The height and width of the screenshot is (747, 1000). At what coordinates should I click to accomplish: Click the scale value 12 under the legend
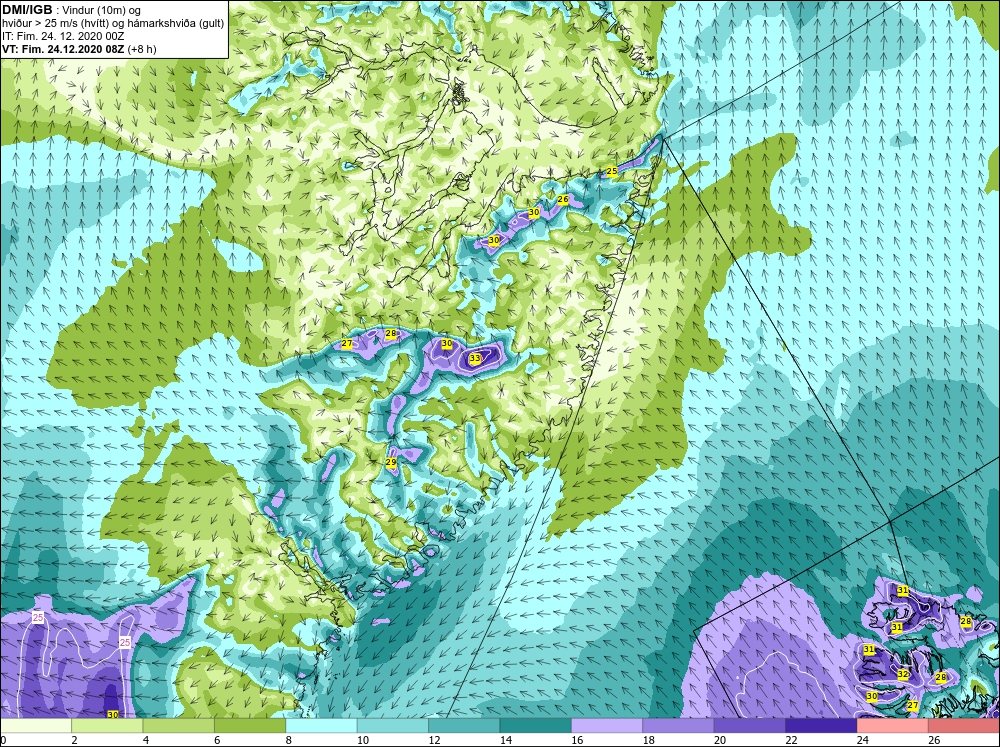coord(434,740)
